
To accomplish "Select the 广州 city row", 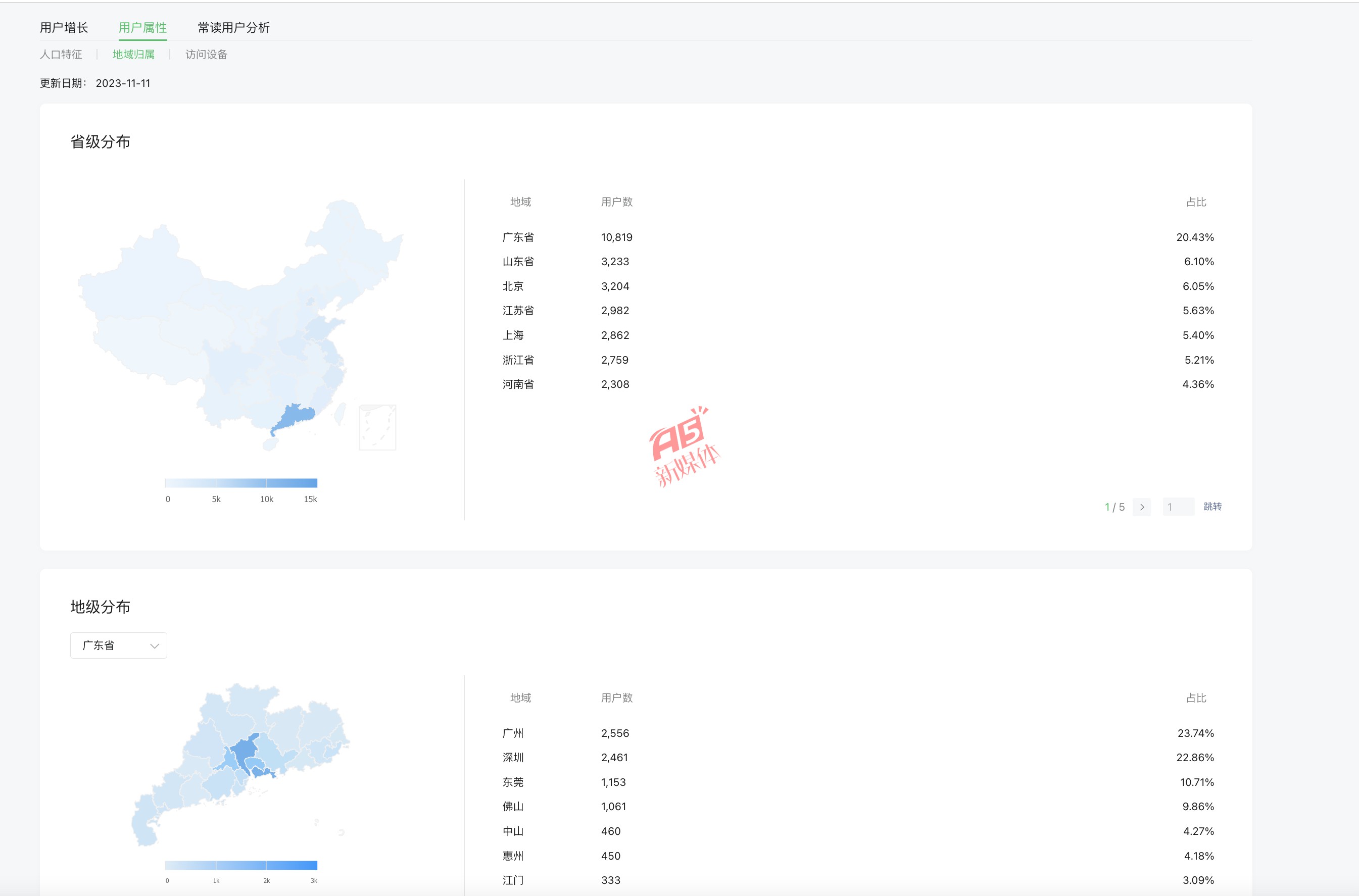I will [x=858, y=733].
